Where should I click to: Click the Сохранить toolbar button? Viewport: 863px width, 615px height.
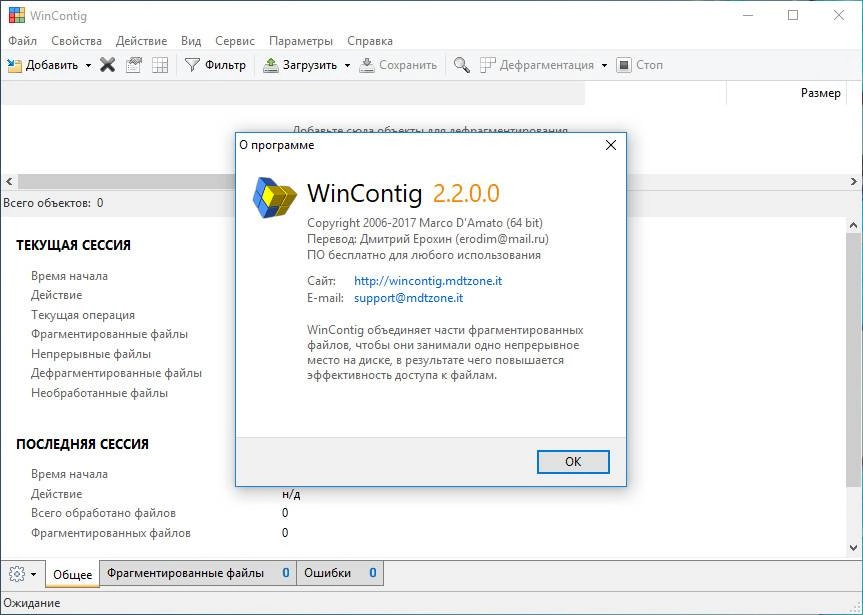coord(398,65)
